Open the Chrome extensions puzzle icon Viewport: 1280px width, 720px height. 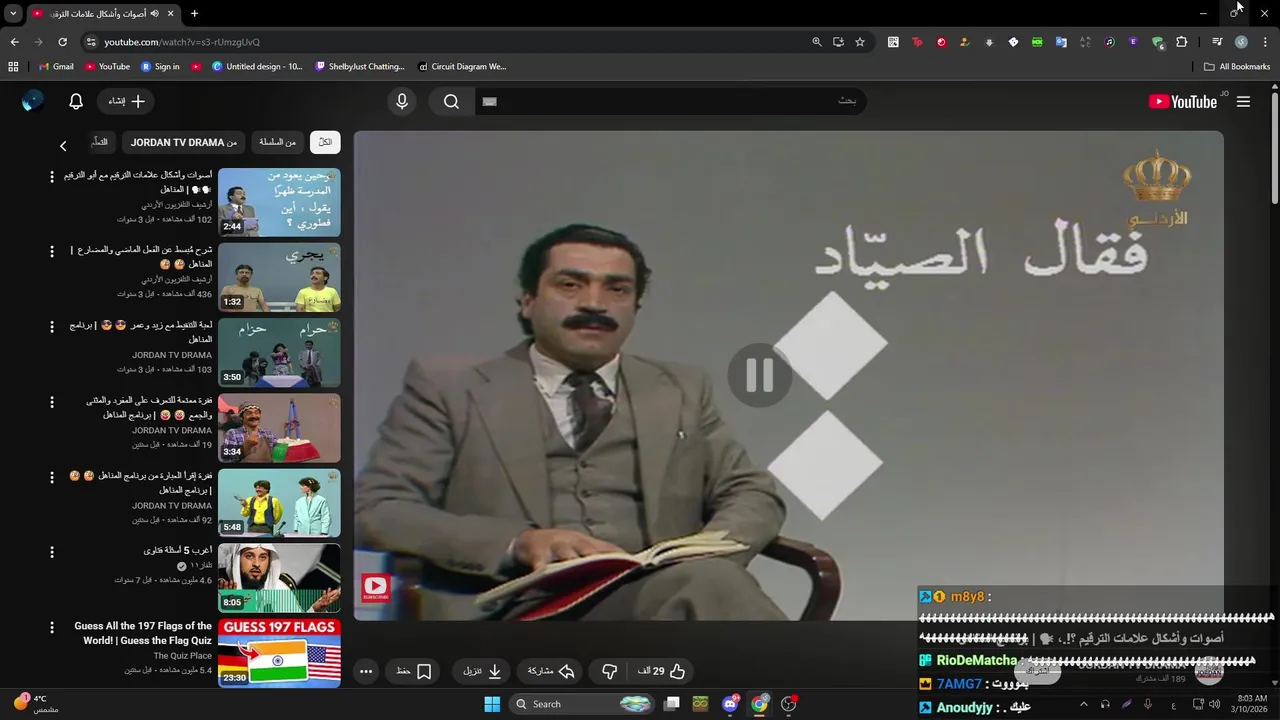[1181, 42]
